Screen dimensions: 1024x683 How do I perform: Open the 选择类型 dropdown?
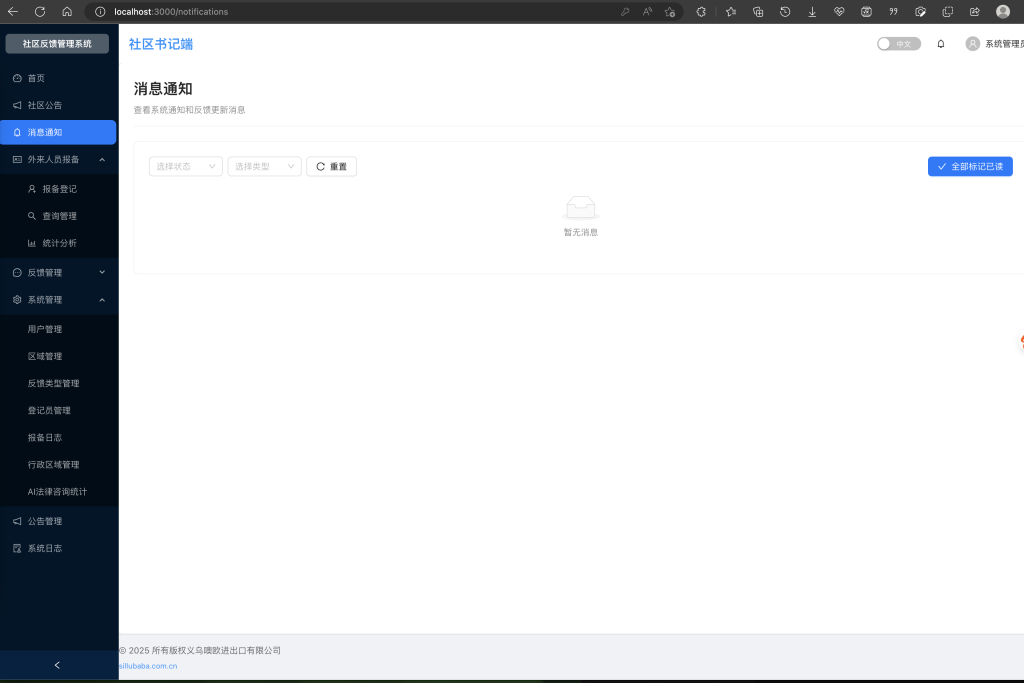click(264, 167)
